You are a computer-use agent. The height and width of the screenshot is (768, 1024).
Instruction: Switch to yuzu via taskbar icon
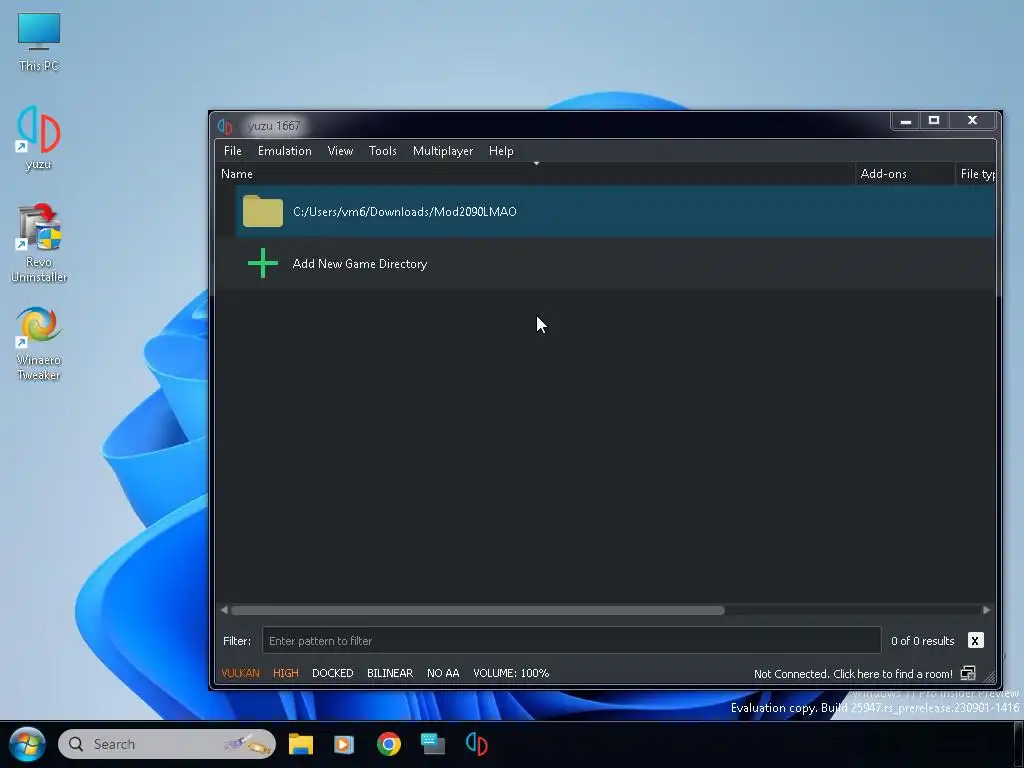[x=477, y=744]
